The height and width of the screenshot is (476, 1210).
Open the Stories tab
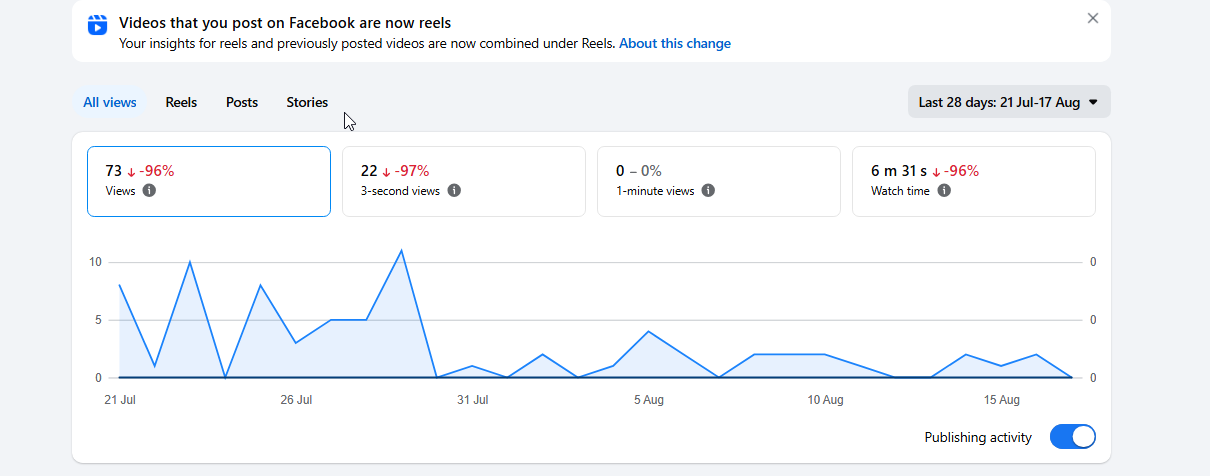(x=307, y=102)
